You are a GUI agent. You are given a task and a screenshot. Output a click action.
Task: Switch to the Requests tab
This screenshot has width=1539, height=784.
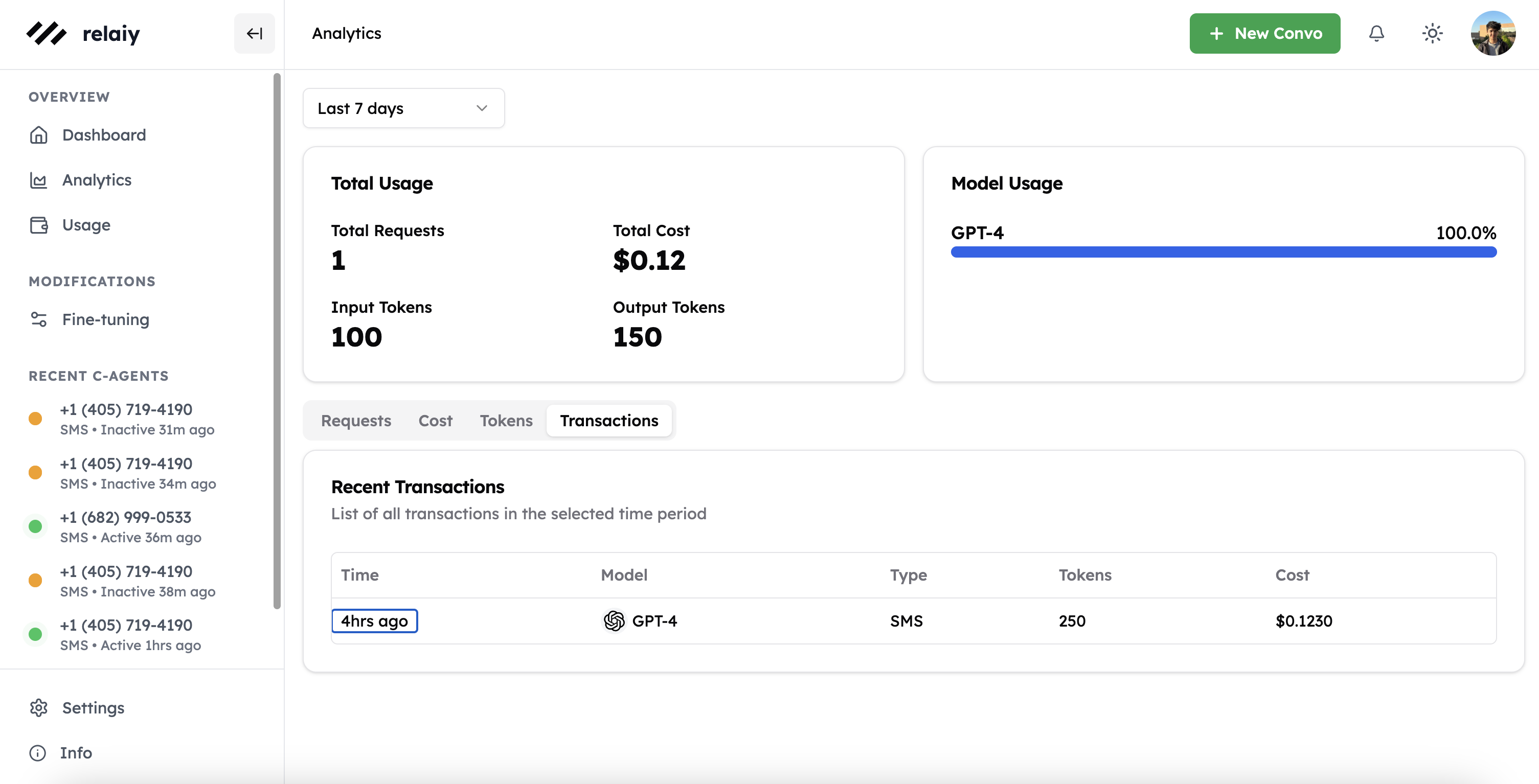click(356, 420)
